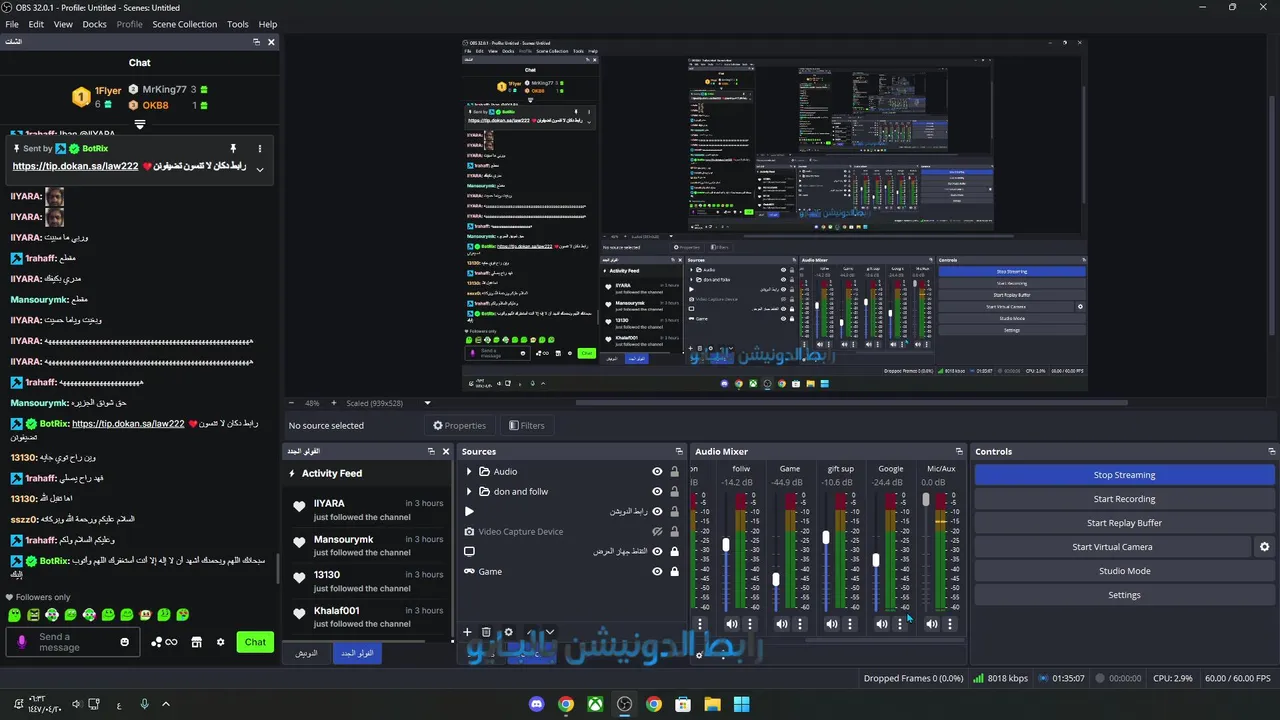Toggle lock on don and follw group
Screen dimensions: 1280x720
point(675,492)
